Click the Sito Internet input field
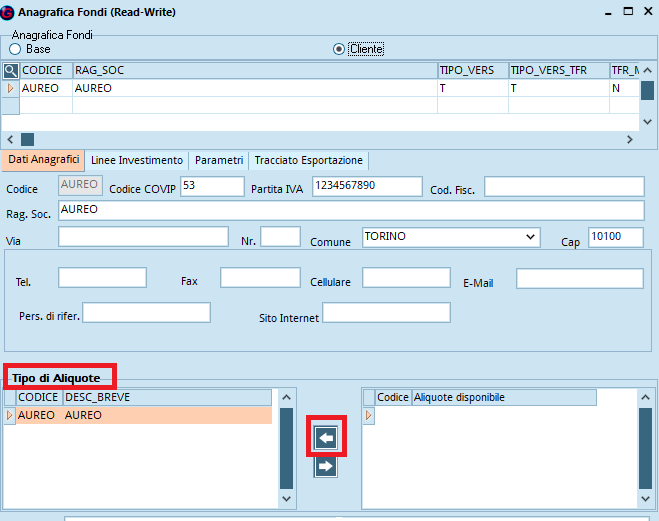Screen dimensions: 659x521 coord(386,313)
